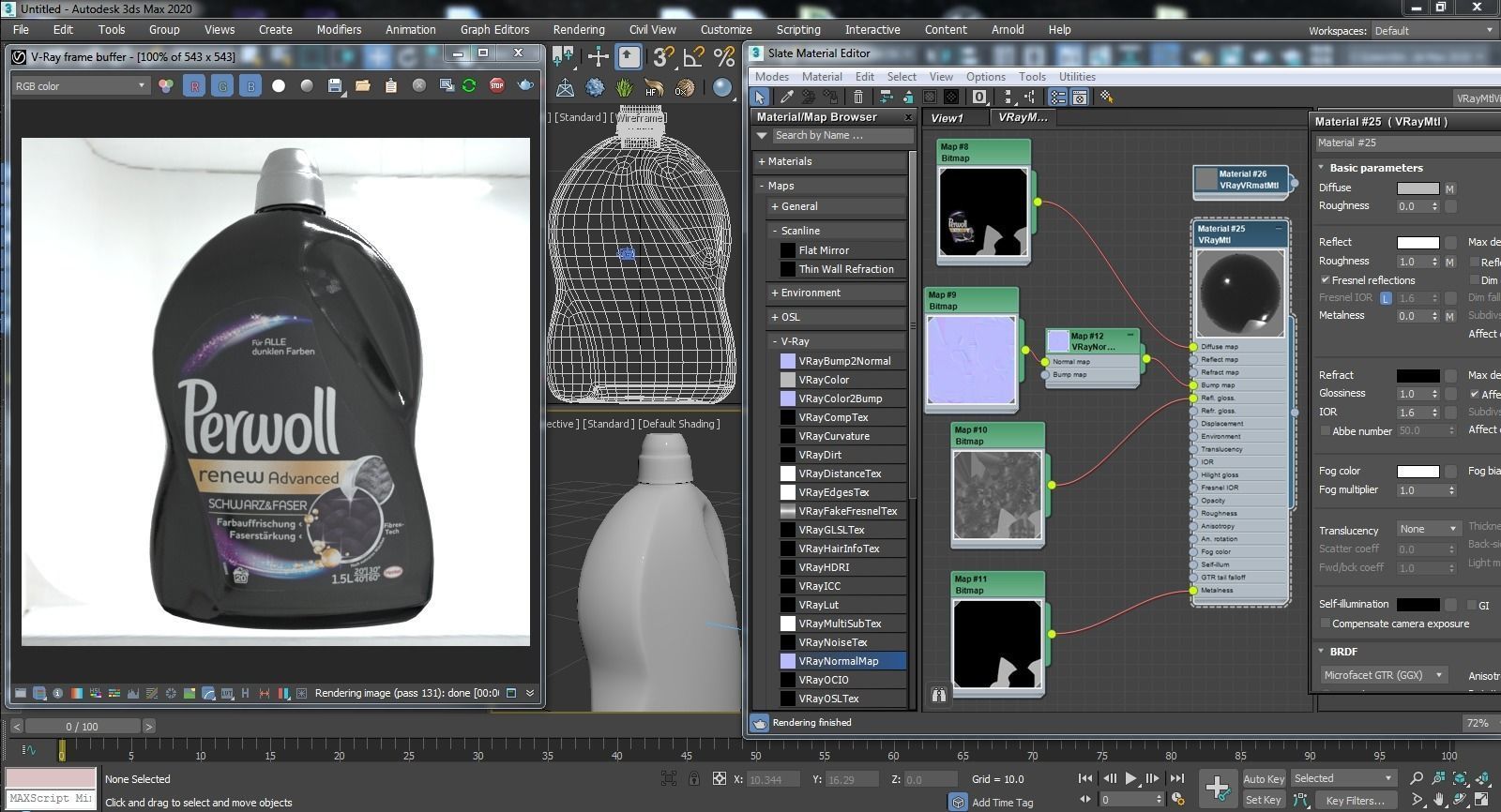This screenshot has width=1501, height=812.
Task: Open the Selected key filter dropdown
Action: pyautogui.click(x=1343, y=778)
